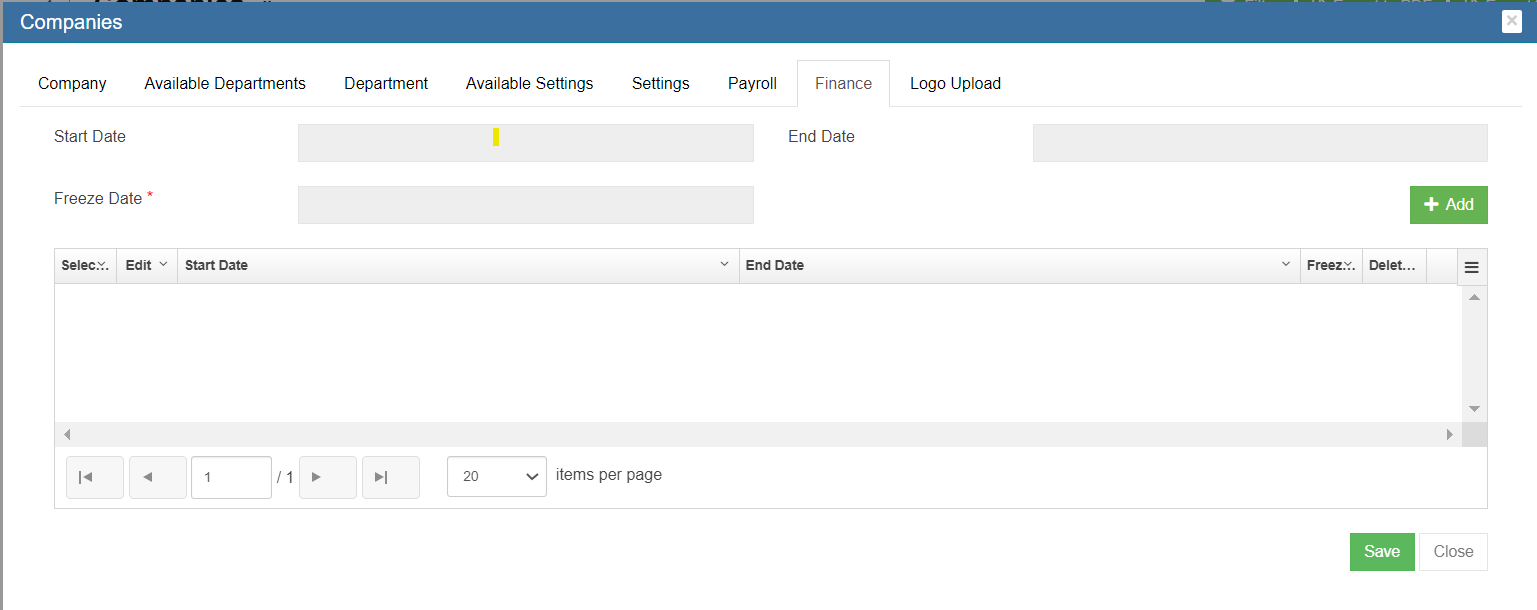This screenshot has height=610, width=1537.
Task: Open the Edit column menu chevron
Action: click(163, 265)
